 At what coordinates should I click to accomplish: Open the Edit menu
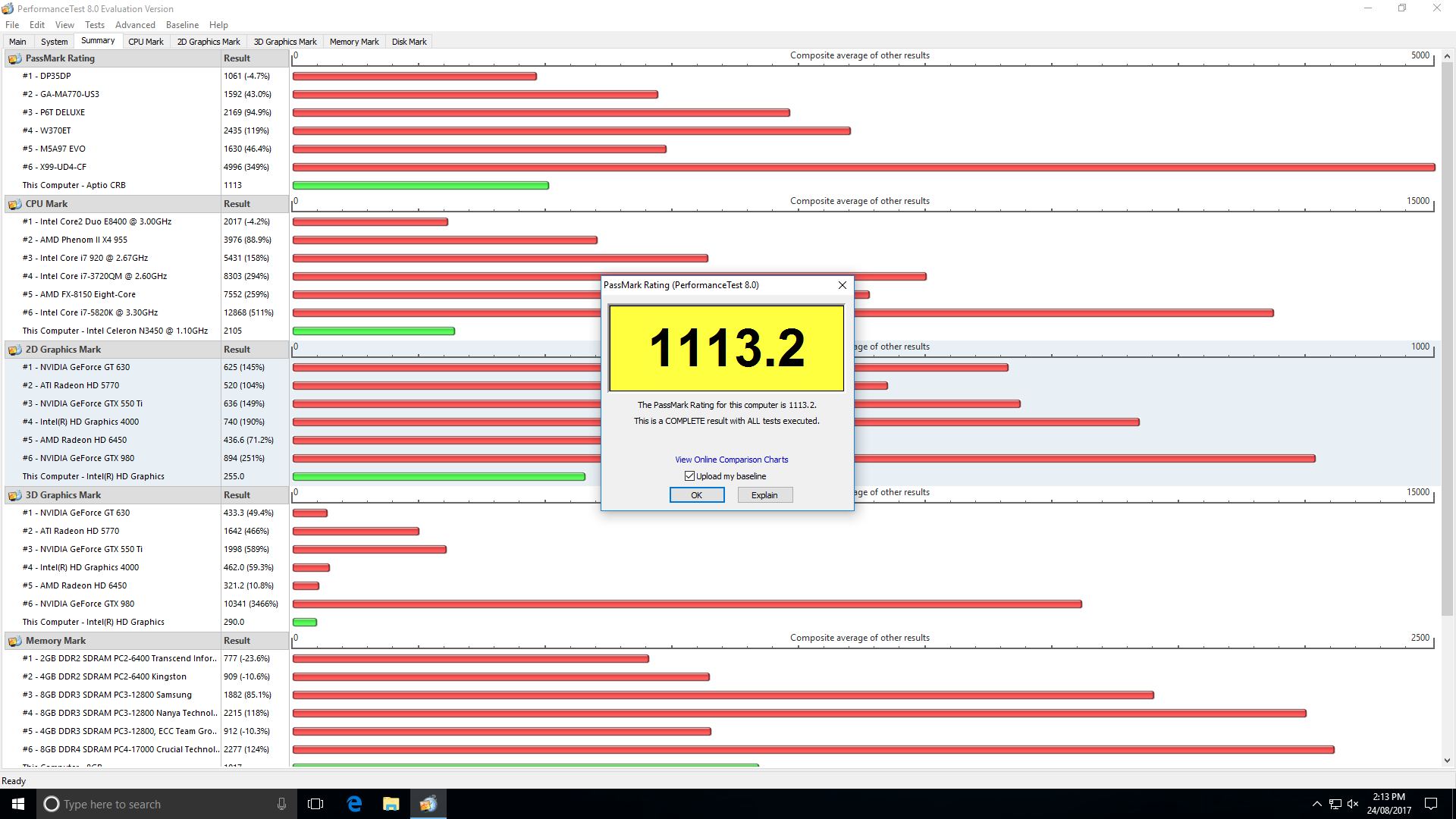[x=37, y=25]
